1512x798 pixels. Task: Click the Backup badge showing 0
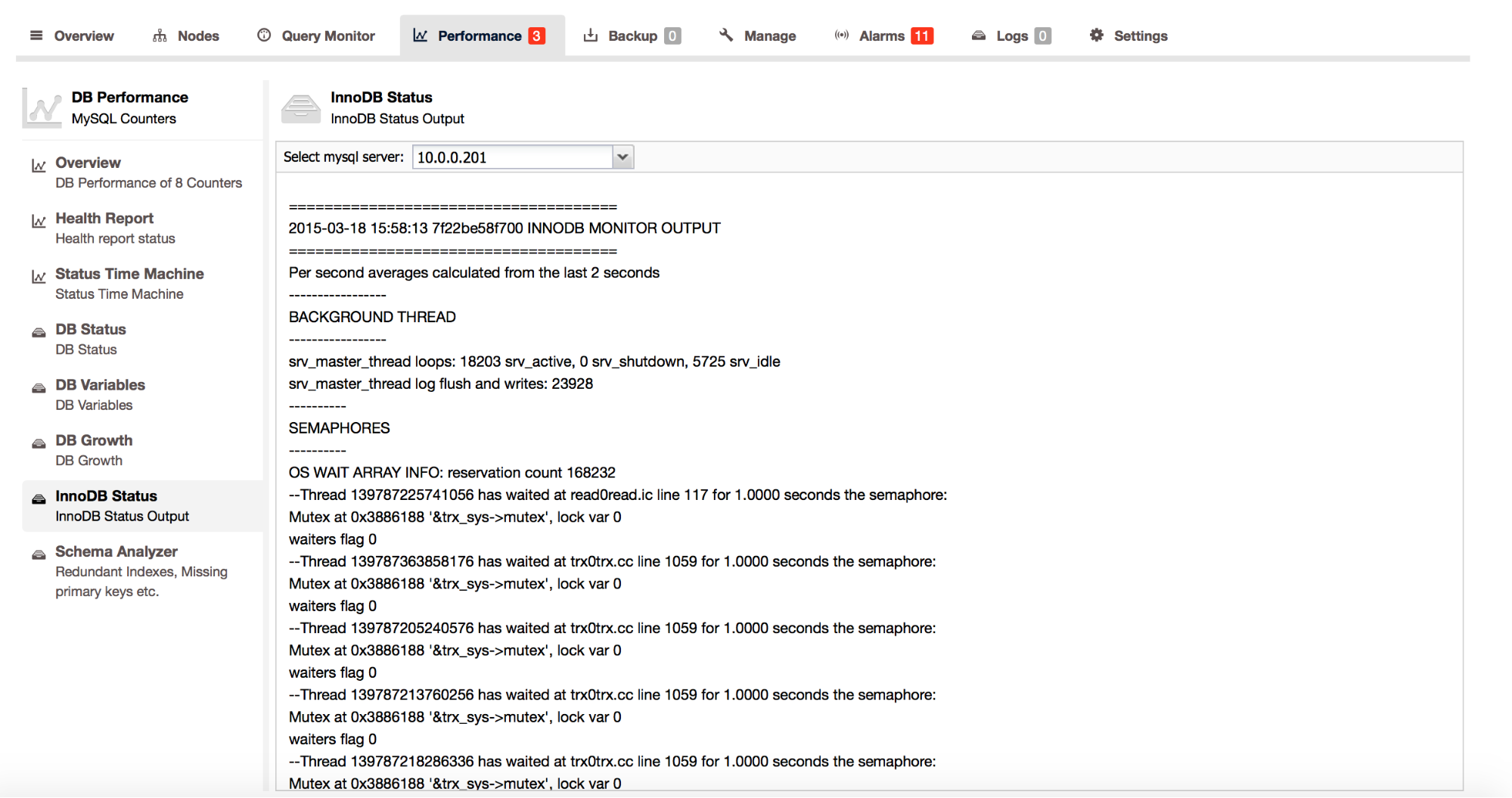point(672,36)
